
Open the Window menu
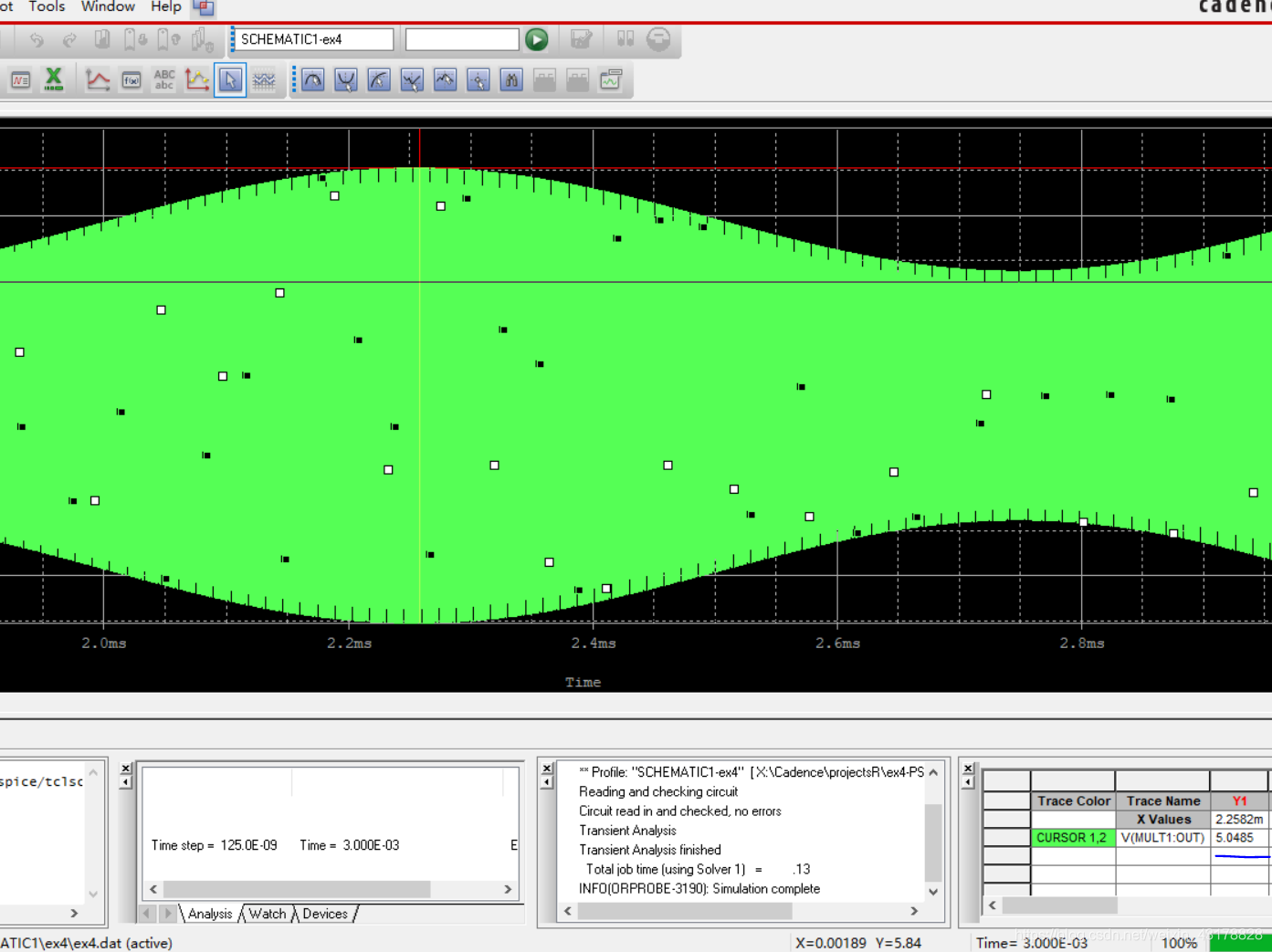pos(108,6)
